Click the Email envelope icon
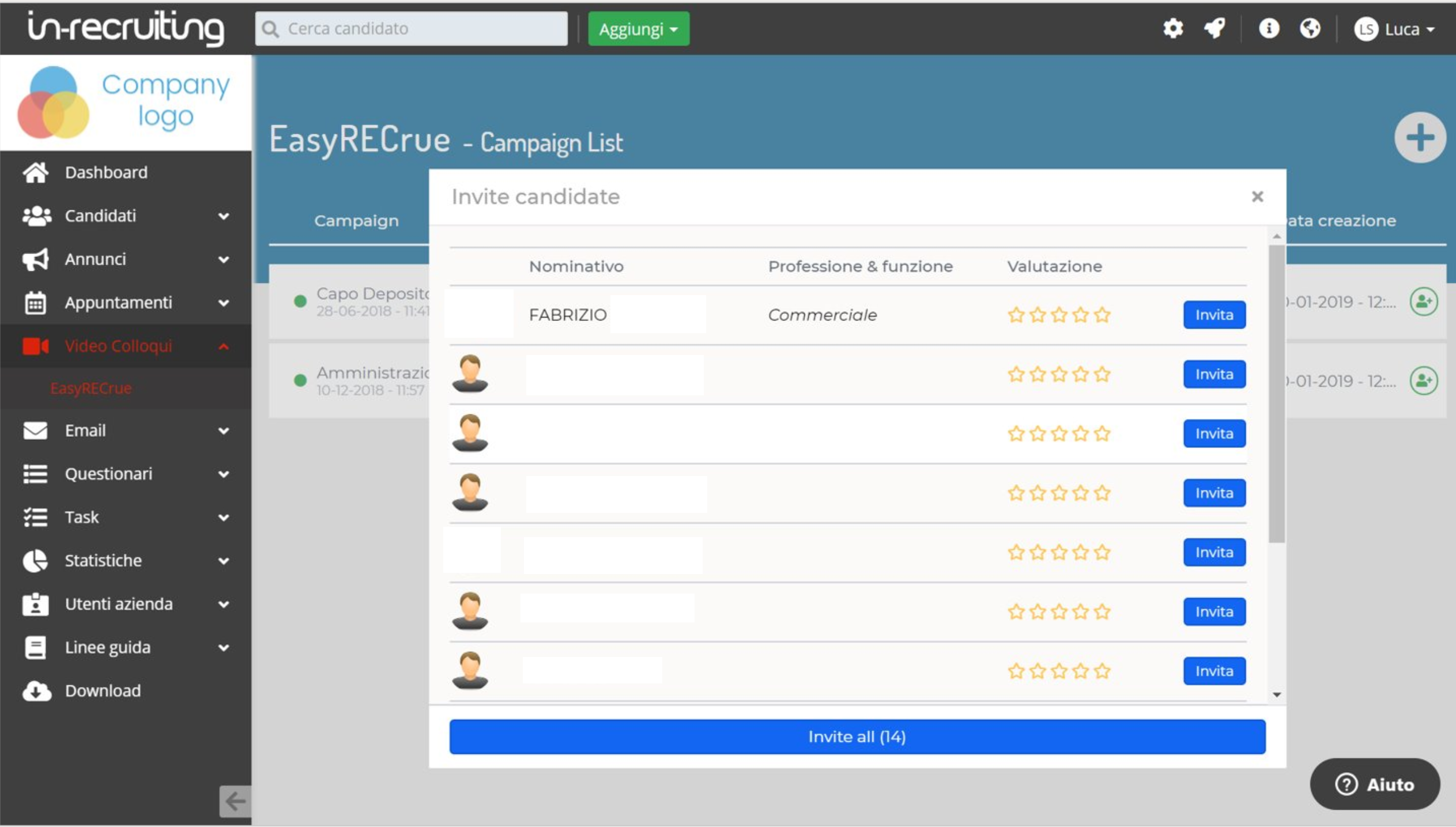 pos(35,431)
